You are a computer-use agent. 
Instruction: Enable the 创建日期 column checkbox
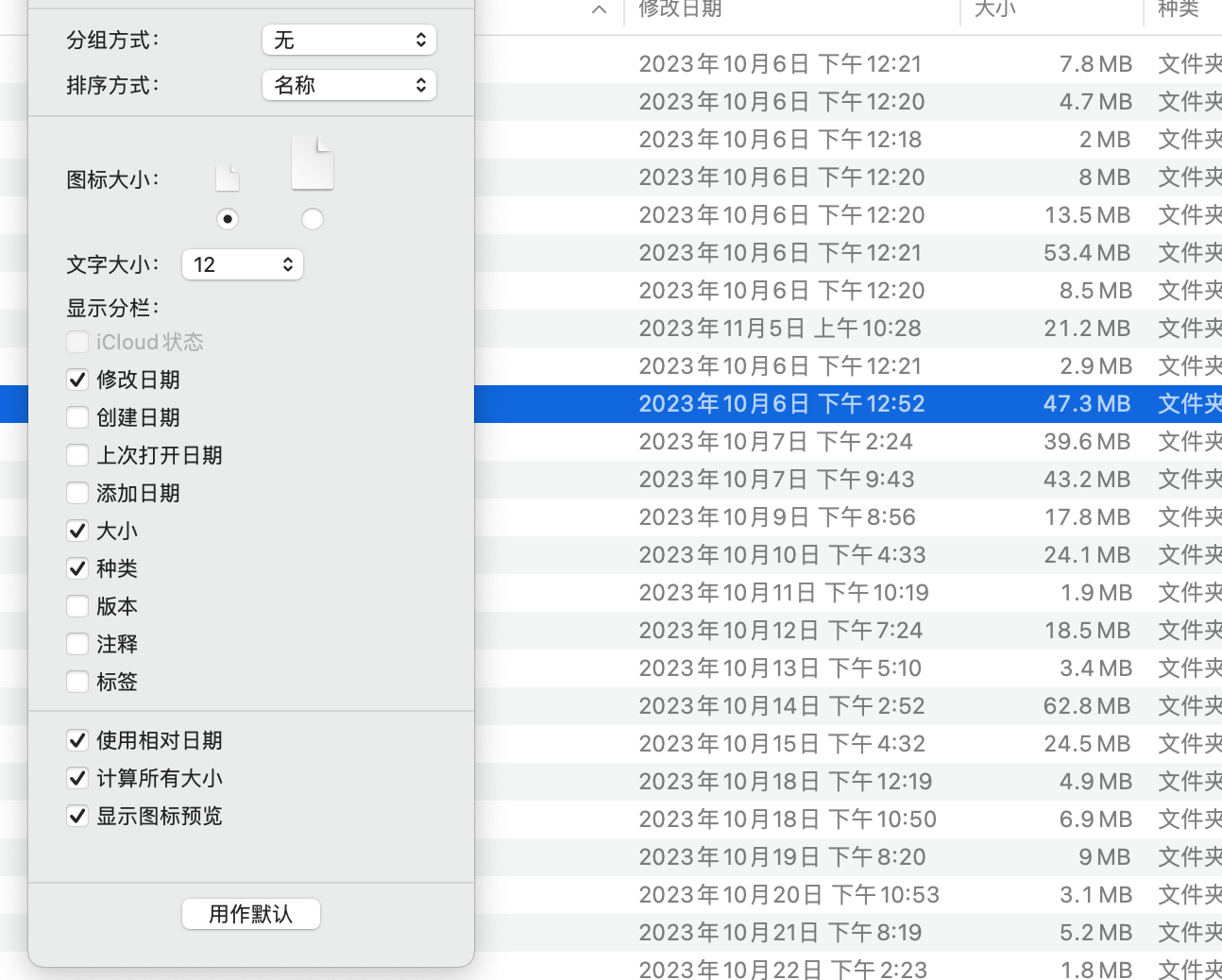tap(77, 417)
